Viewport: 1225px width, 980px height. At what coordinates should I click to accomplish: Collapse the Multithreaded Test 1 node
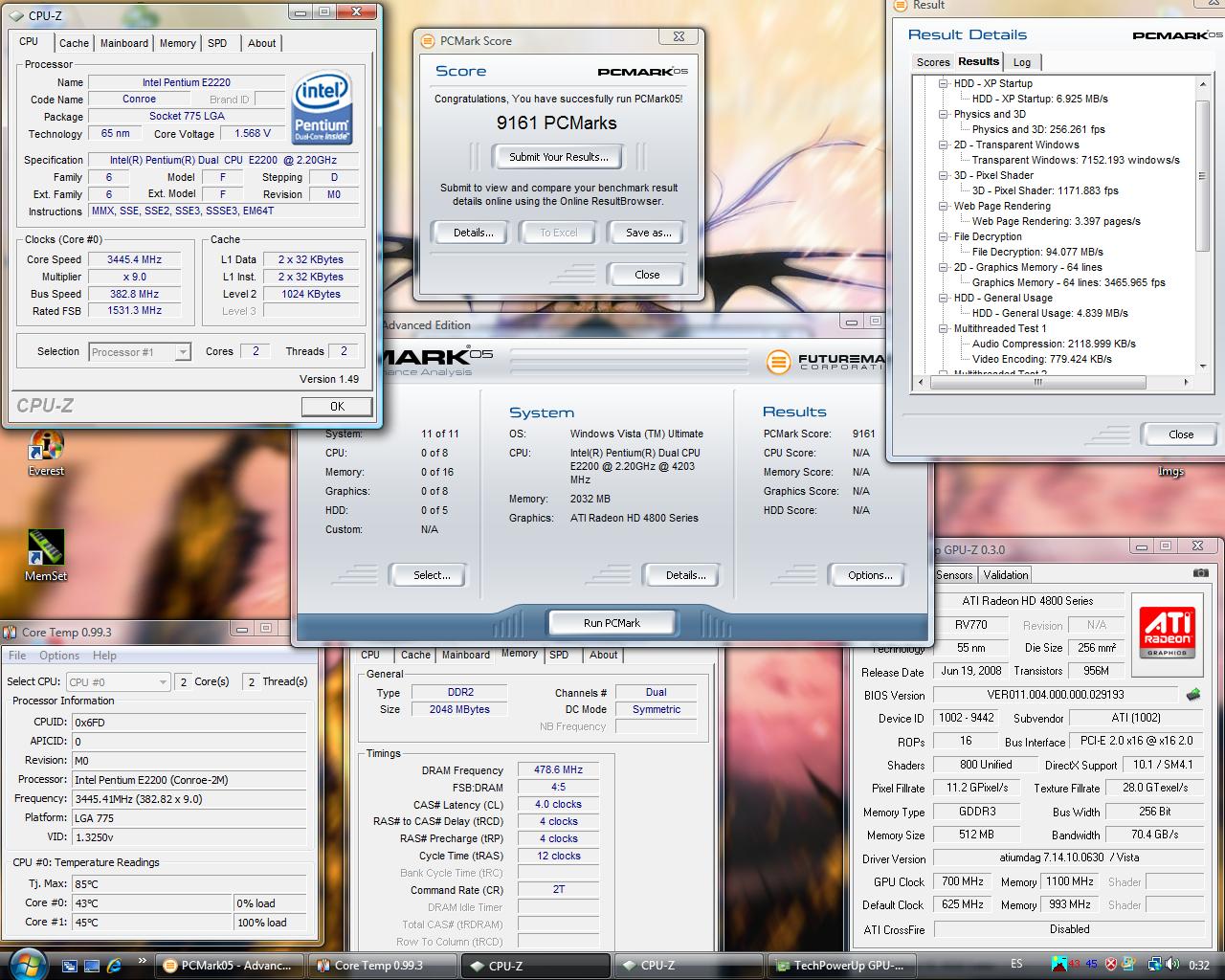coord(943,328)
